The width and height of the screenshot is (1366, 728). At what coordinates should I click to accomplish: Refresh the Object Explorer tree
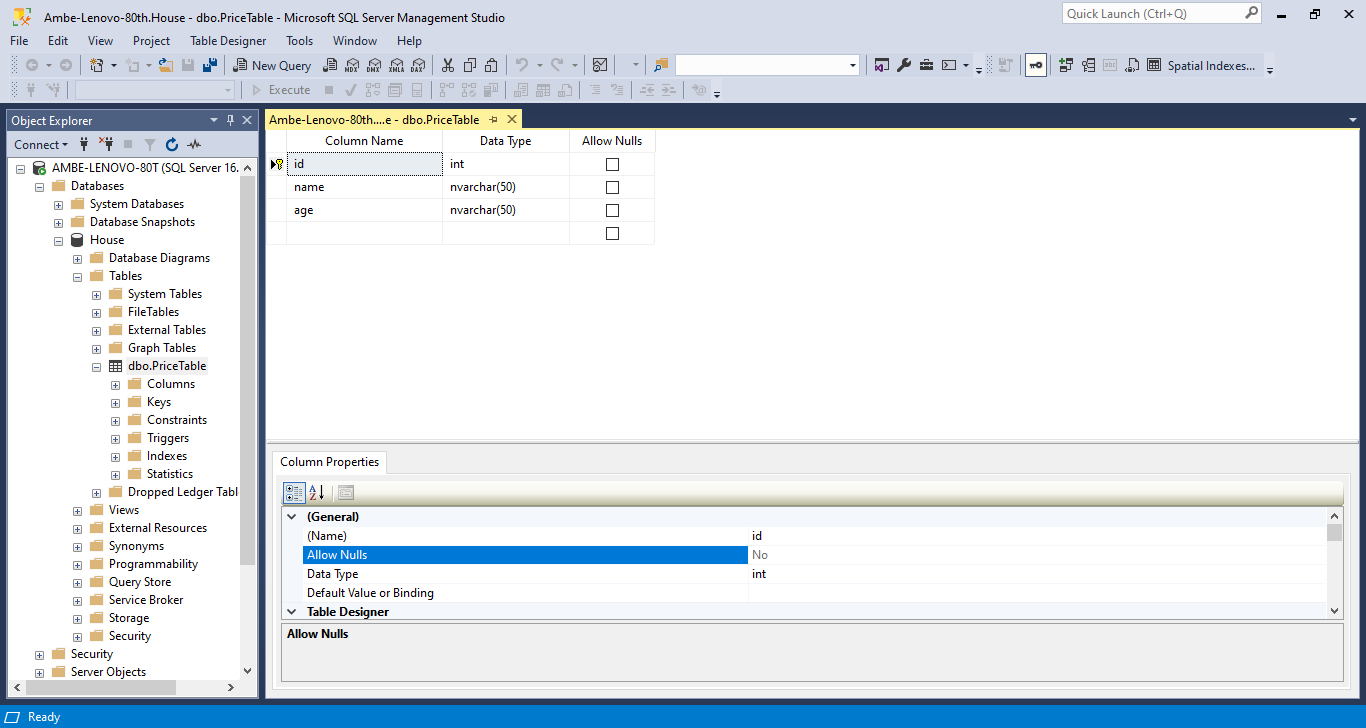(x=172, y=144)
